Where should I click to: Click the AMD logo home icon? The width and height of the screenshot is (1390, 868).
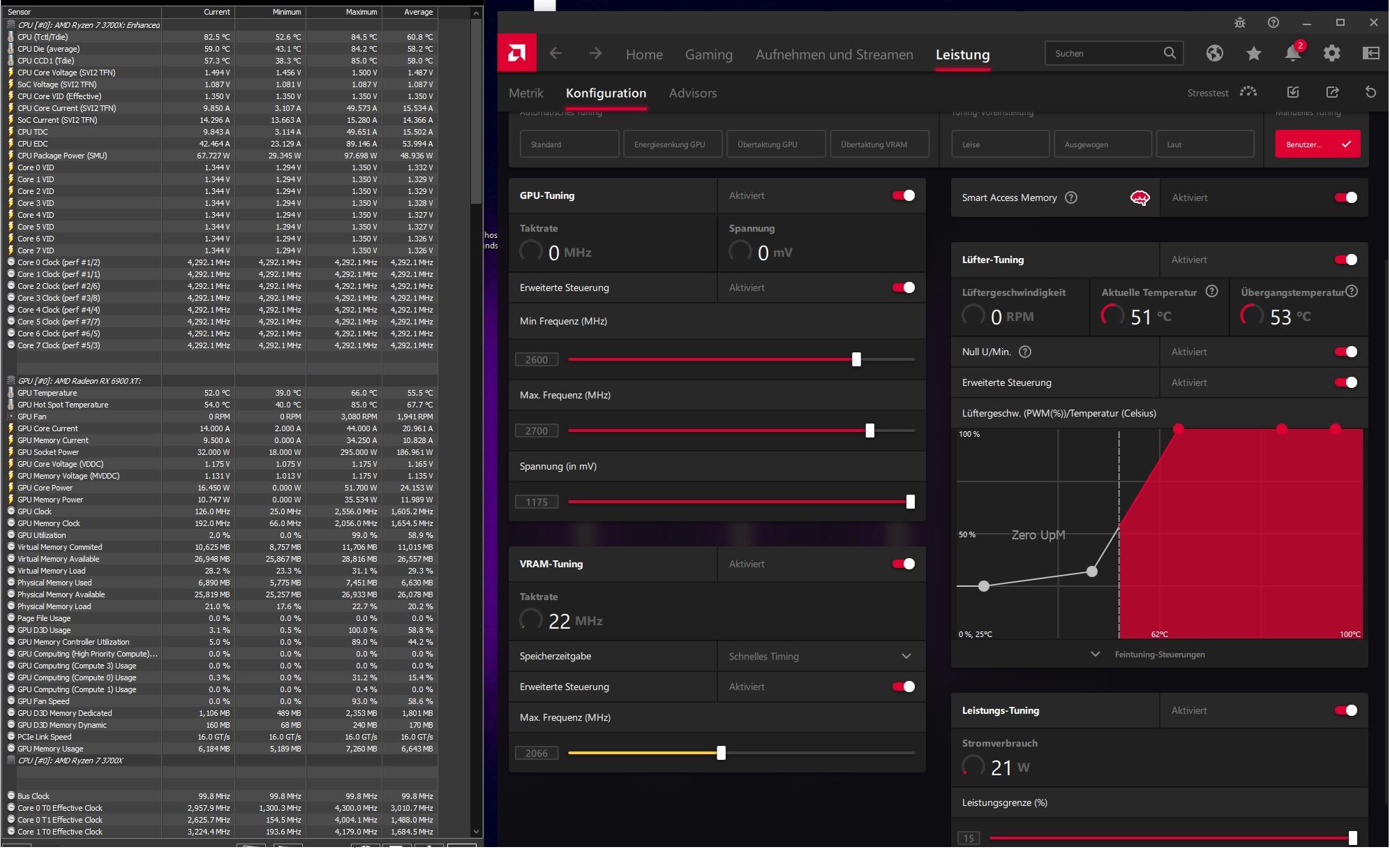pos(517,52)
